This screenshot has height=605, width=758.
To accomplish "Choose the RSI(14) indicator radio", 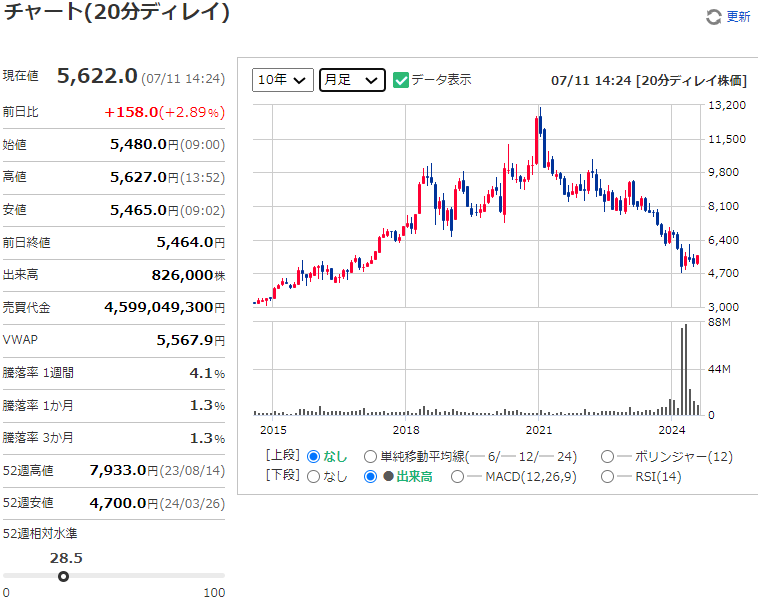I will 608,477.
